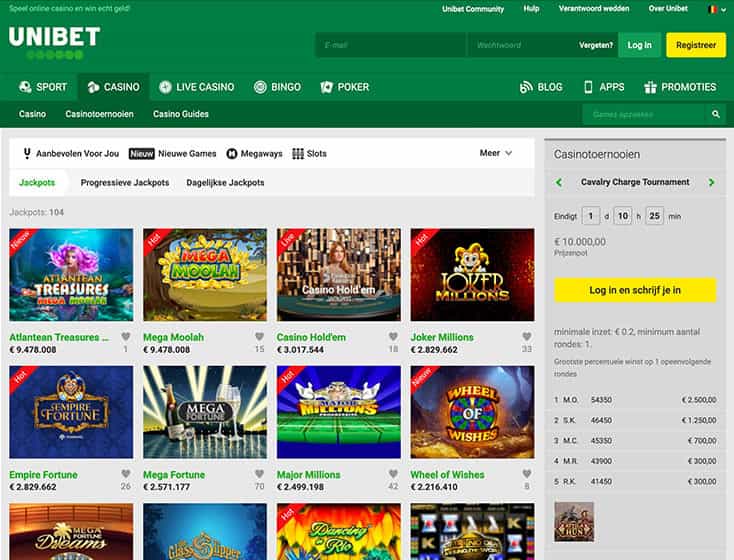Favorite Wheel of Wishes with heart icon
Viewport: 734px width, 560px height.
pos(527,474)
